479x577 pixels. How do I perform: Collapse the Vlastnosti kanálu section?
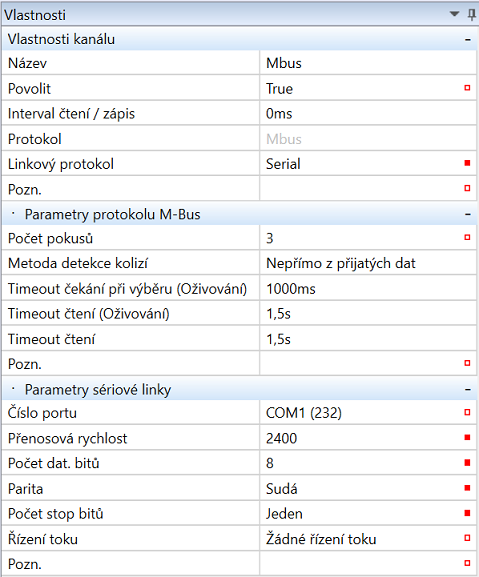(468, 39)
